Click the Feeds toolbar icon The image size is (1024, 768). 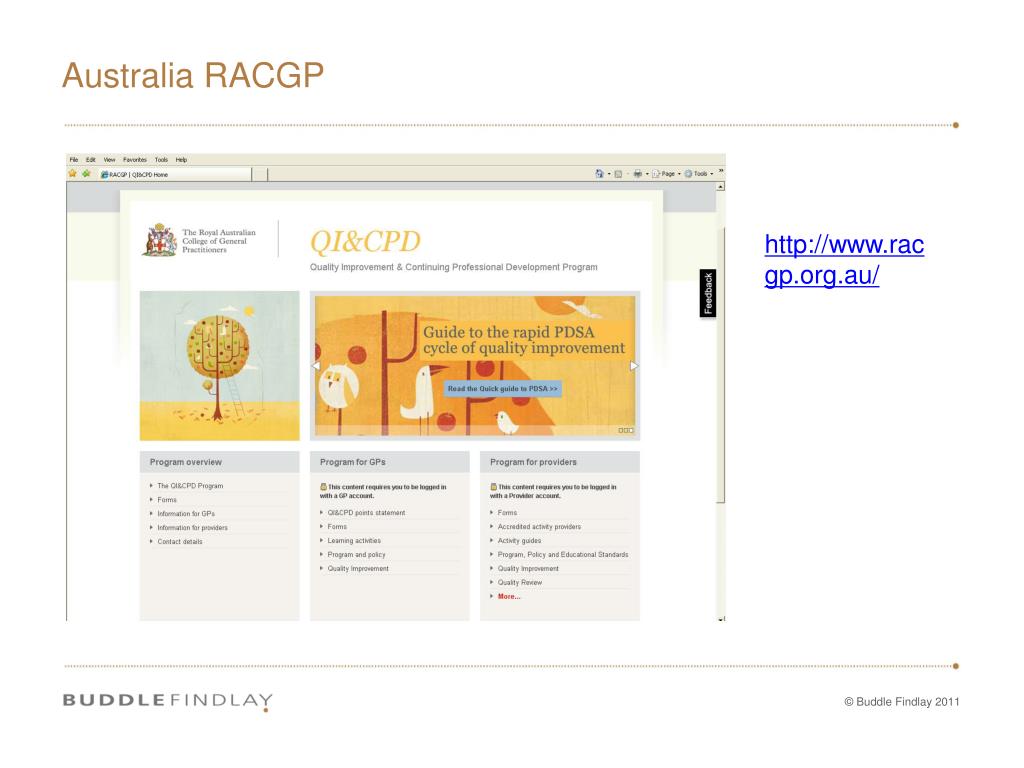(618, 174)
